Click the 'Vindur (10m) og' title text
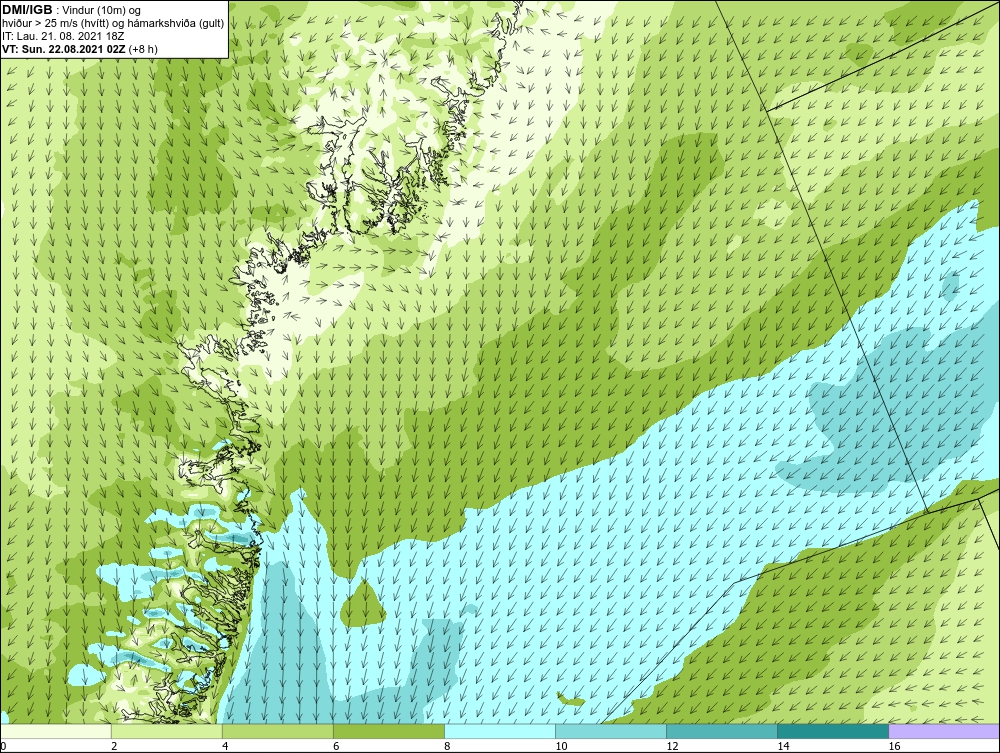 pos(102,11)
